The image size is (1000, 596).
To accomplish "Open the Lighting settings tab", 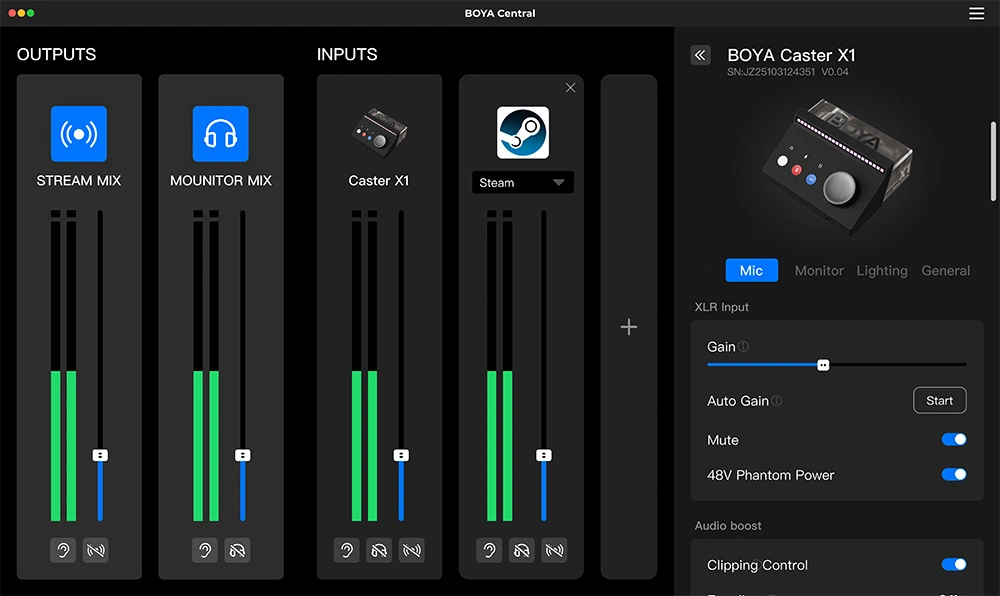I will tap(882, 270).
